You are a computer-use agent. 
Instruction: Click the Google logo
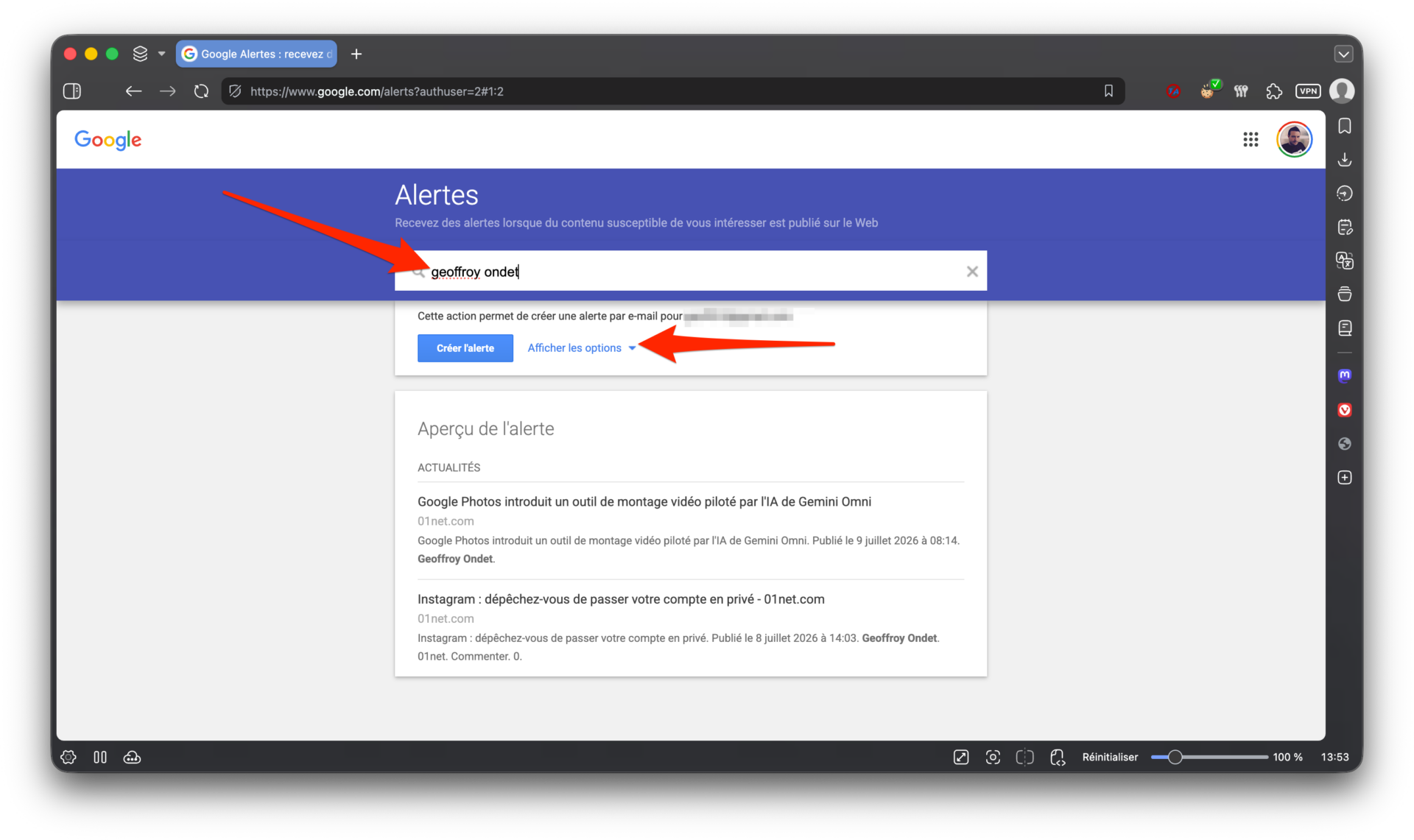click(x=108, y=140)
